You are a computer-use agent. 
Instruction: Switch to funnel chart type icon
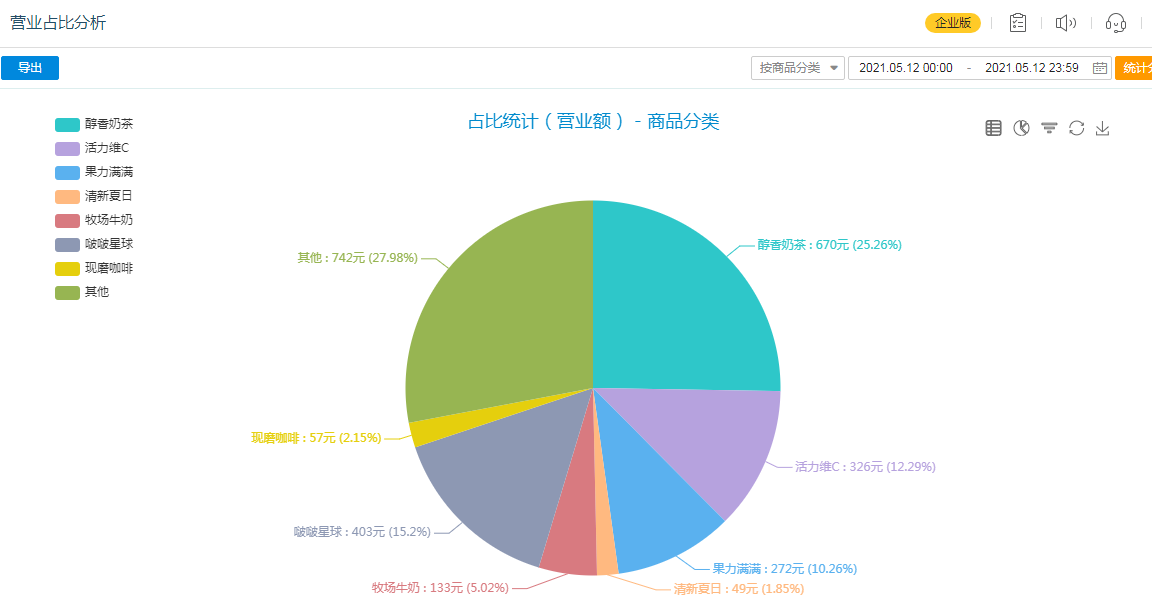click(x=1049, y=128)
